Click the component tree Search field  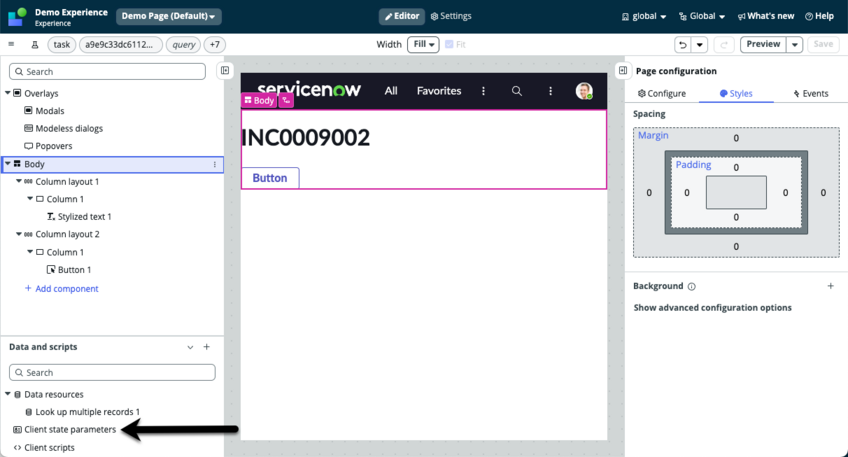click(x=108, y=71)
